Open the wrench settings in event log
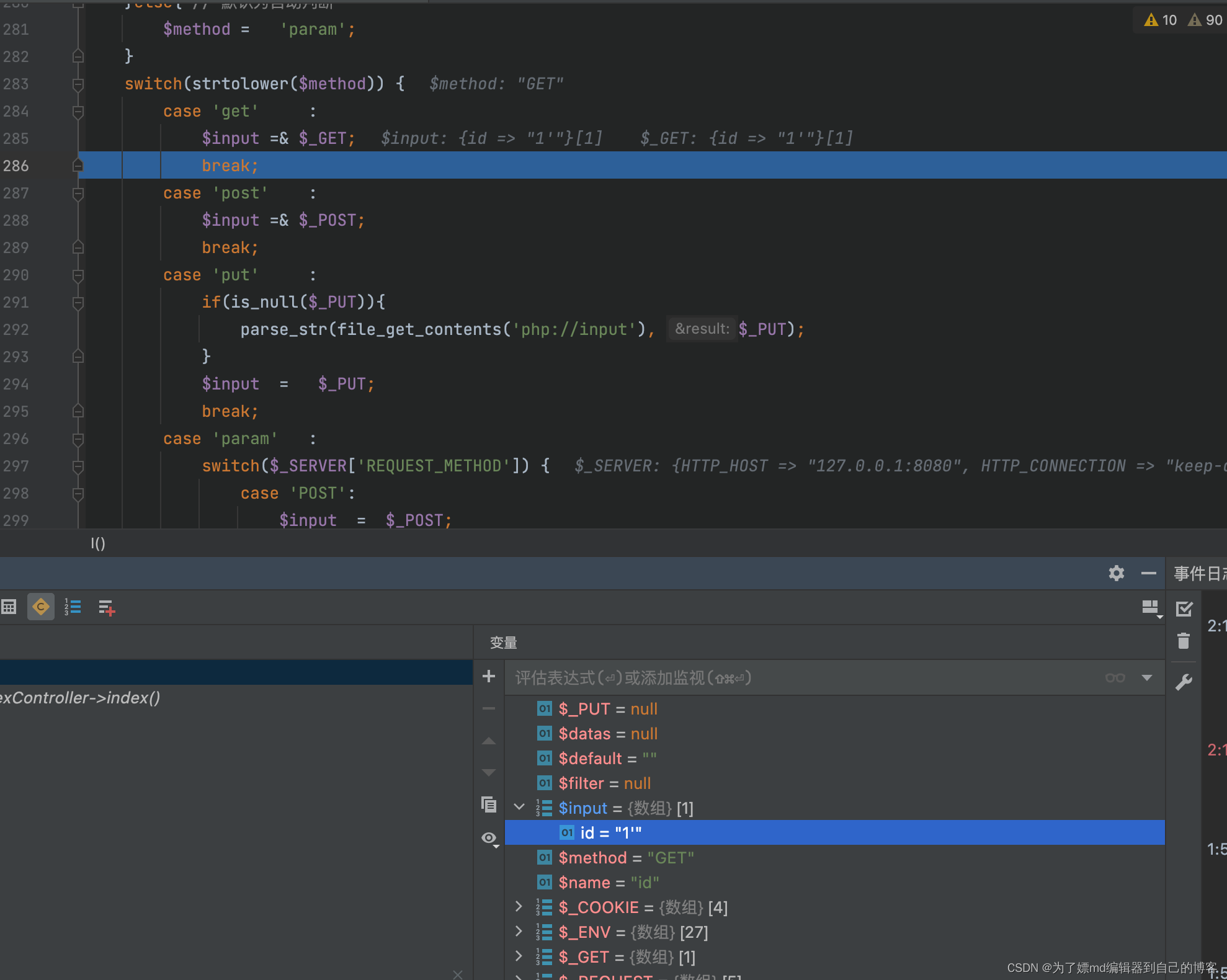This screenshot has width=1227, height=980. [1184, 682]
